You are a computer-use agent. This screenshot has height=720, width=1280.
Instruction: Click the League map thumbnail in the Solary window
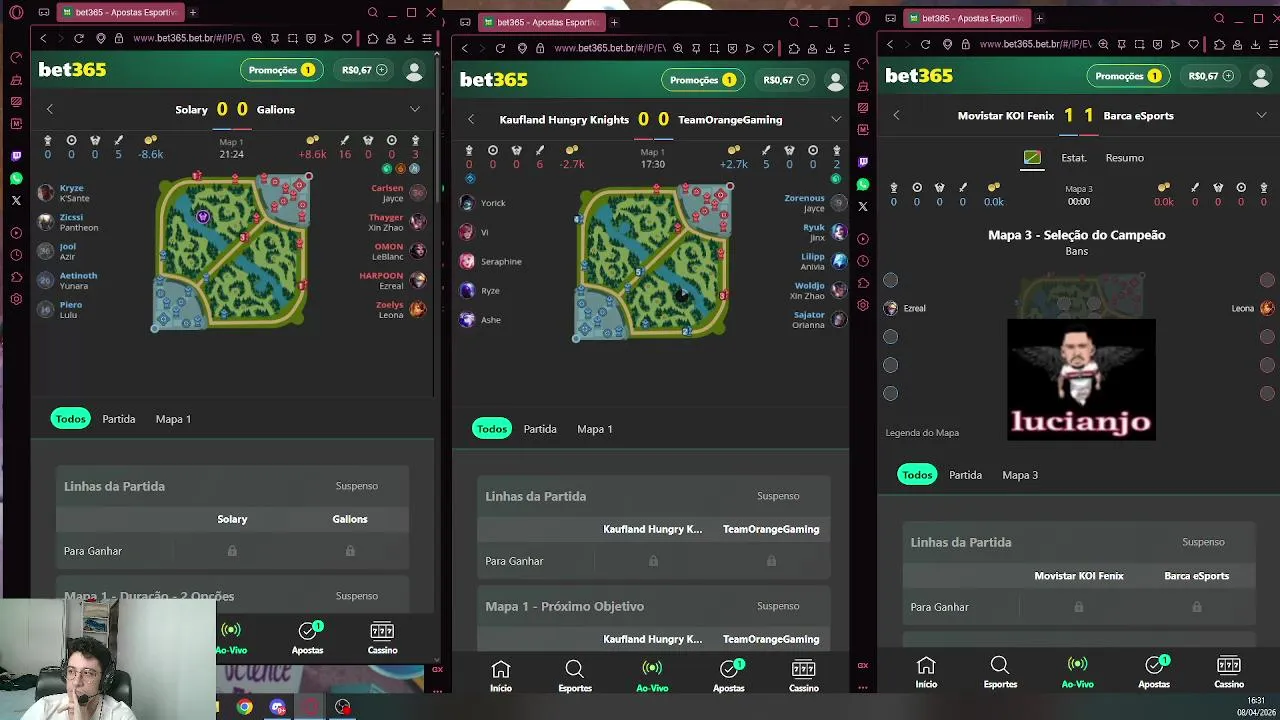tap(232, 252)
